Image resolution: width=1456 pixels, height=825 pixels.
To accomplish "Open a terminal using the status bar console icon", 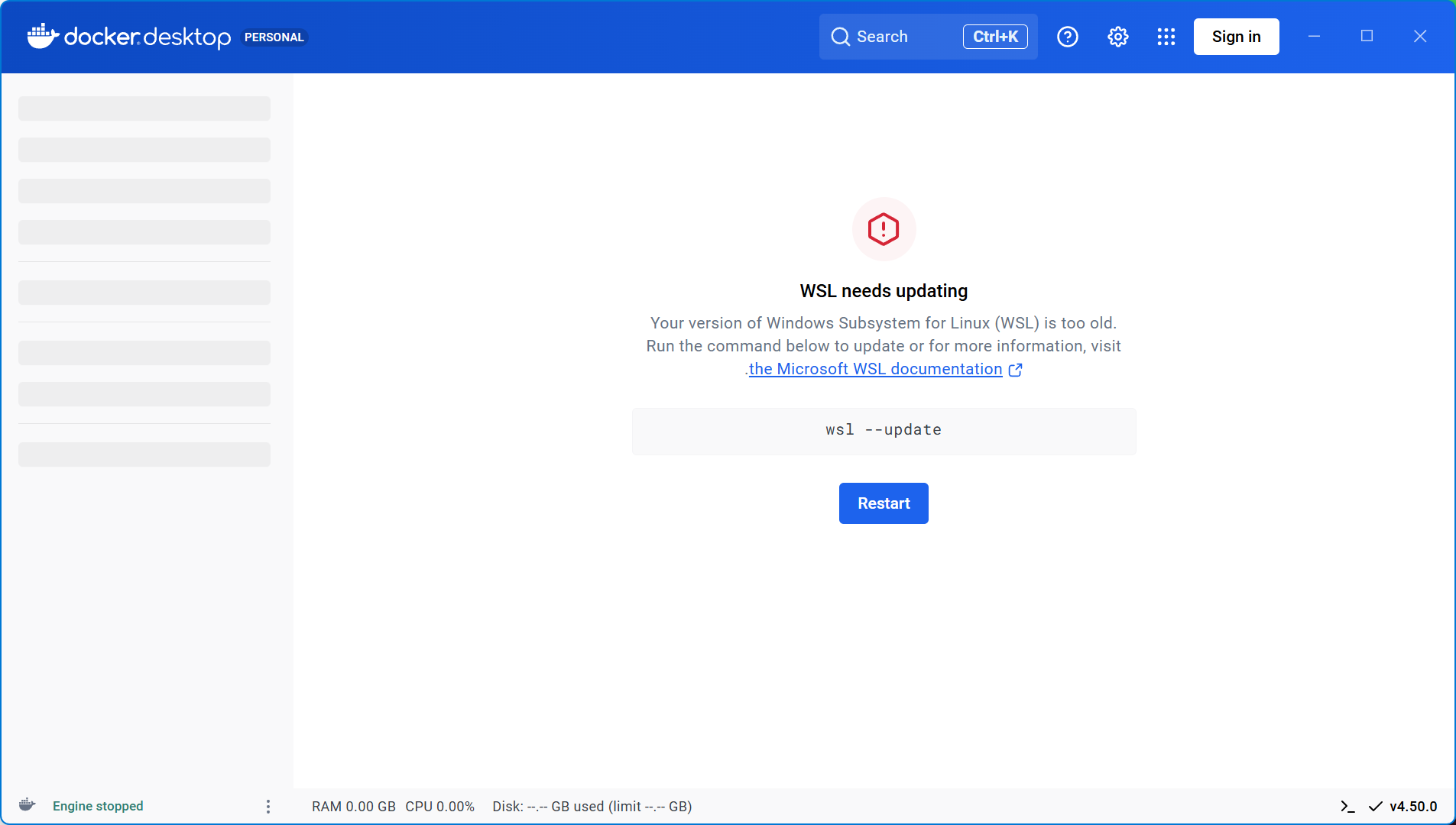I will [1348, 806].
